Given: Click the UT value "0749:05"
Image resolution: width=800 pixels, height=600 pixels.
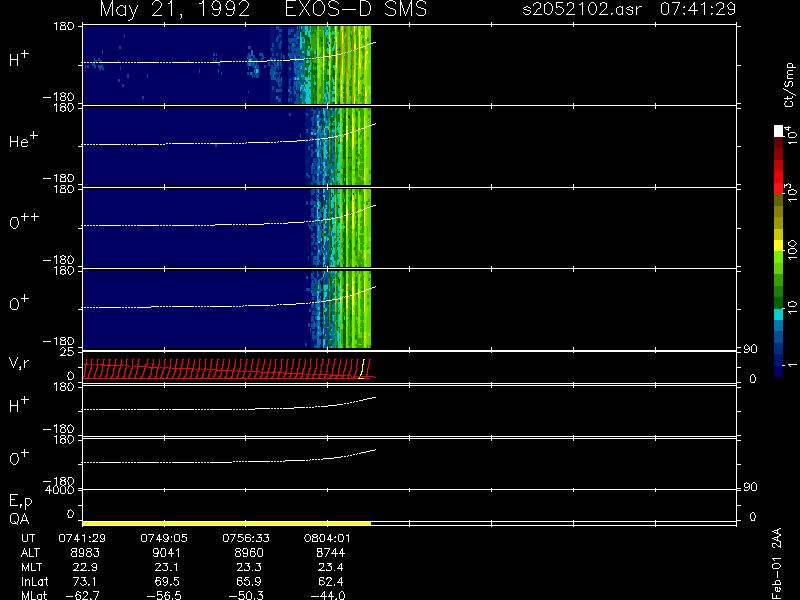Looking at the screenshot, I should point(164,538).
